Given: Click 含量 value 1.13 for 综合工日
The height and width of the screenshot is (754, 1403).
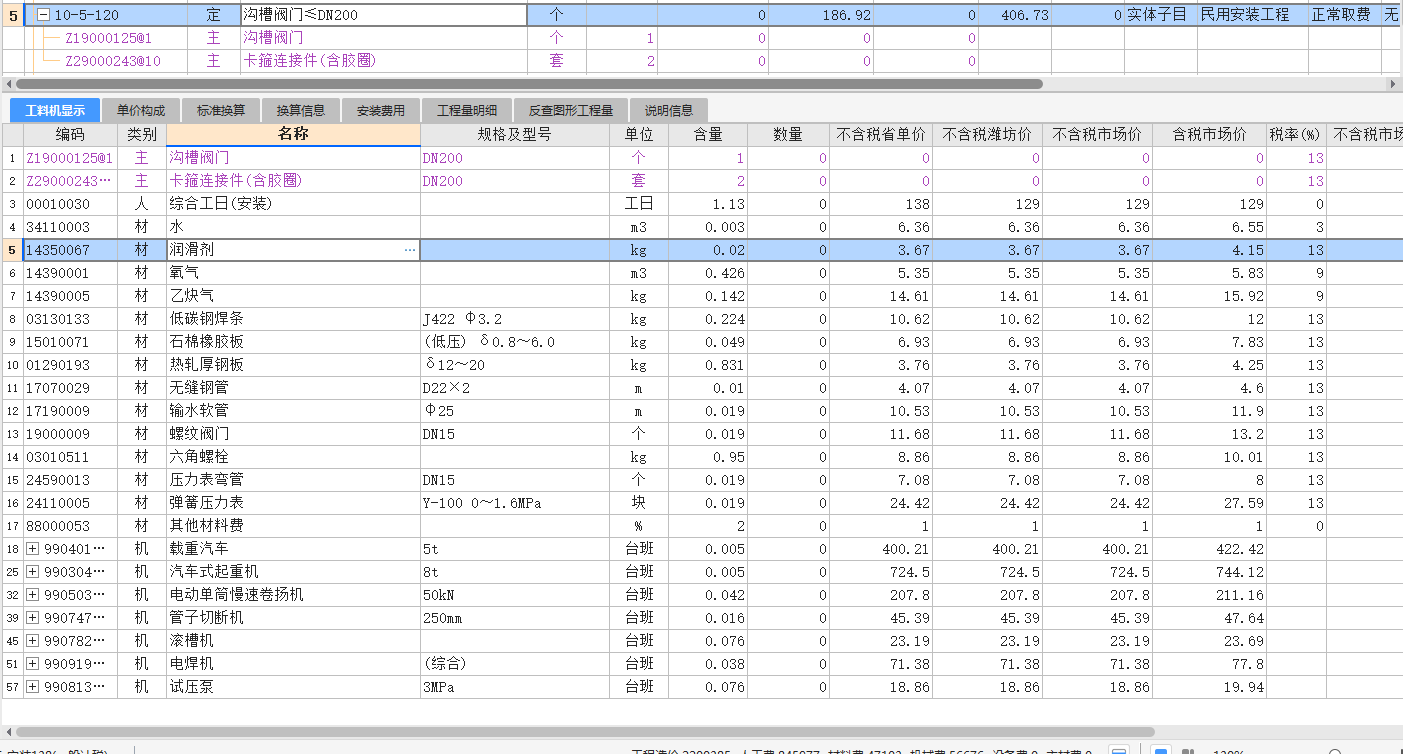Looking at the screenshot, I should pos(708,204).
